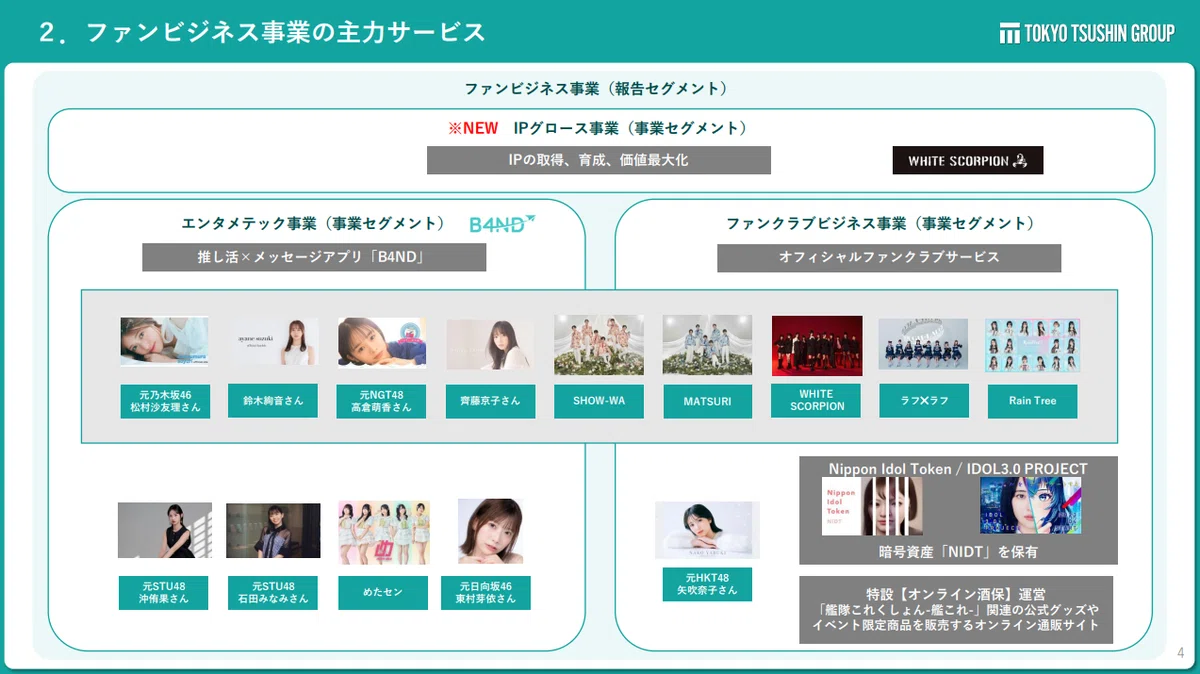Click the Tokyo Tsushin Group logo
The height and width of the screenshot is (674, 1200).
tap(1086, 34)
